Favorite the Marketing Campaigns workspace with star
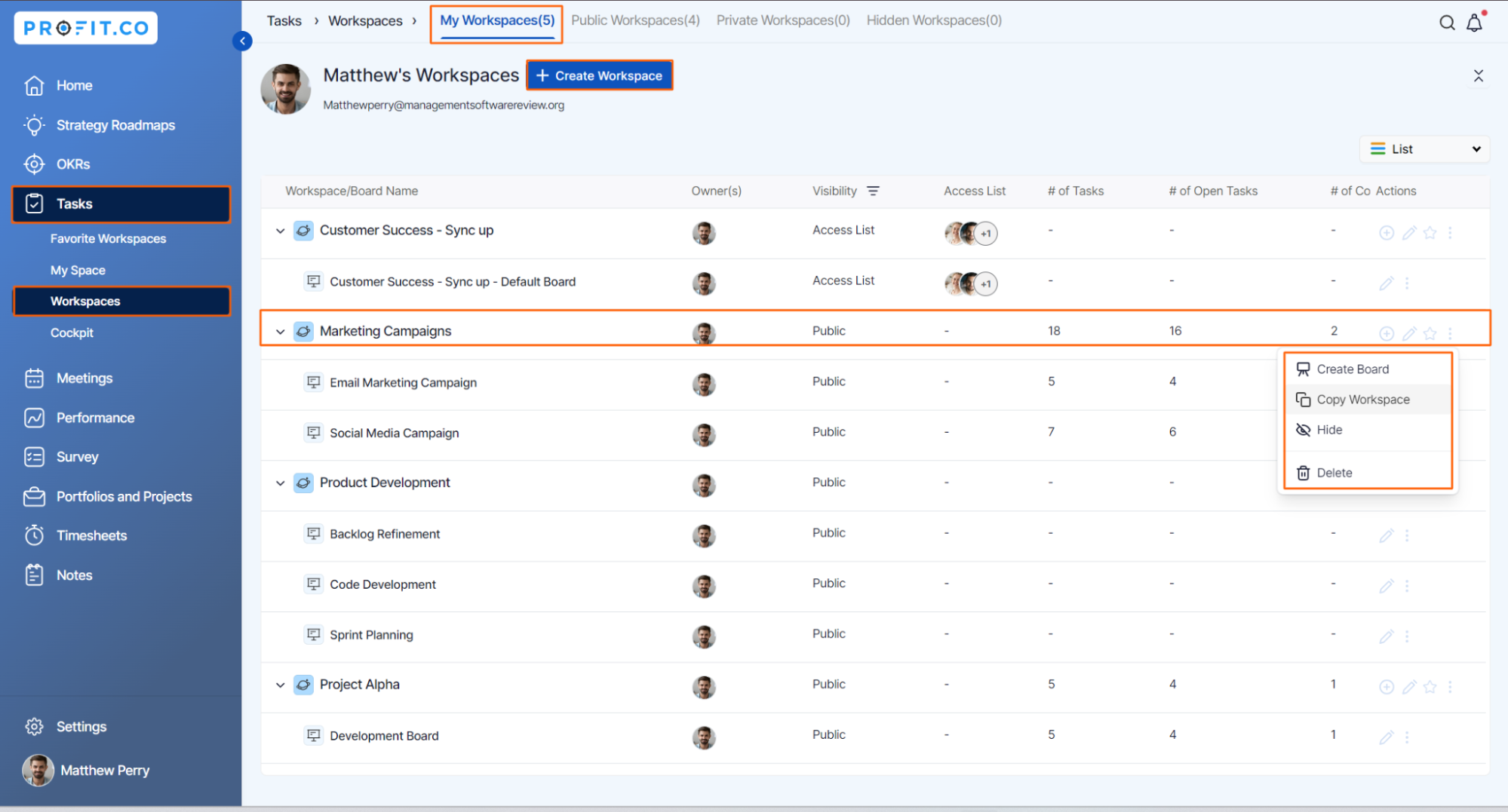The width and height of the screenshot is (1508, 812). click(1430, 333)
